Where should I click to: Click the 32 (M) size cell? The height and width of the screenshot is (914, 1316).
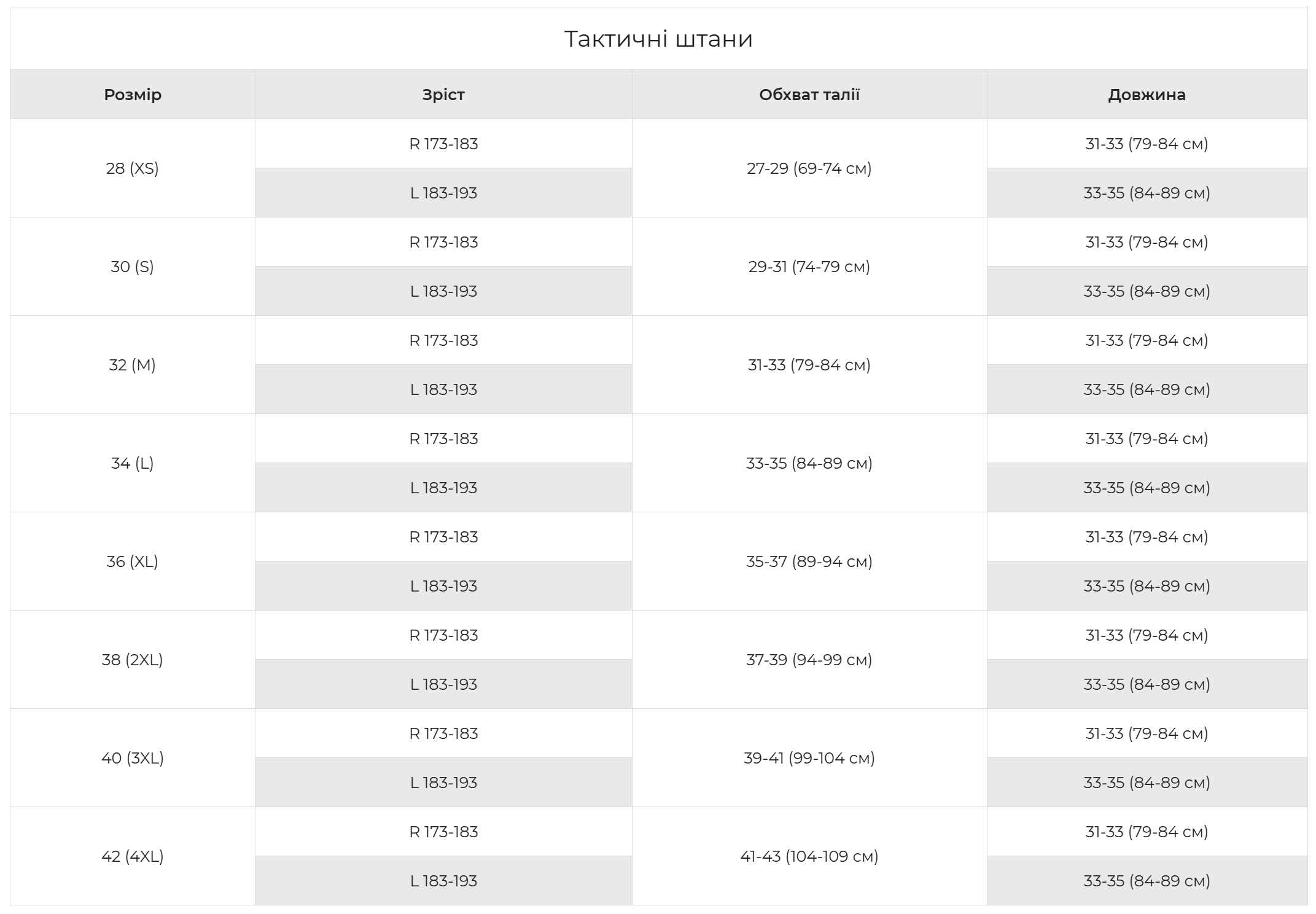133,365
